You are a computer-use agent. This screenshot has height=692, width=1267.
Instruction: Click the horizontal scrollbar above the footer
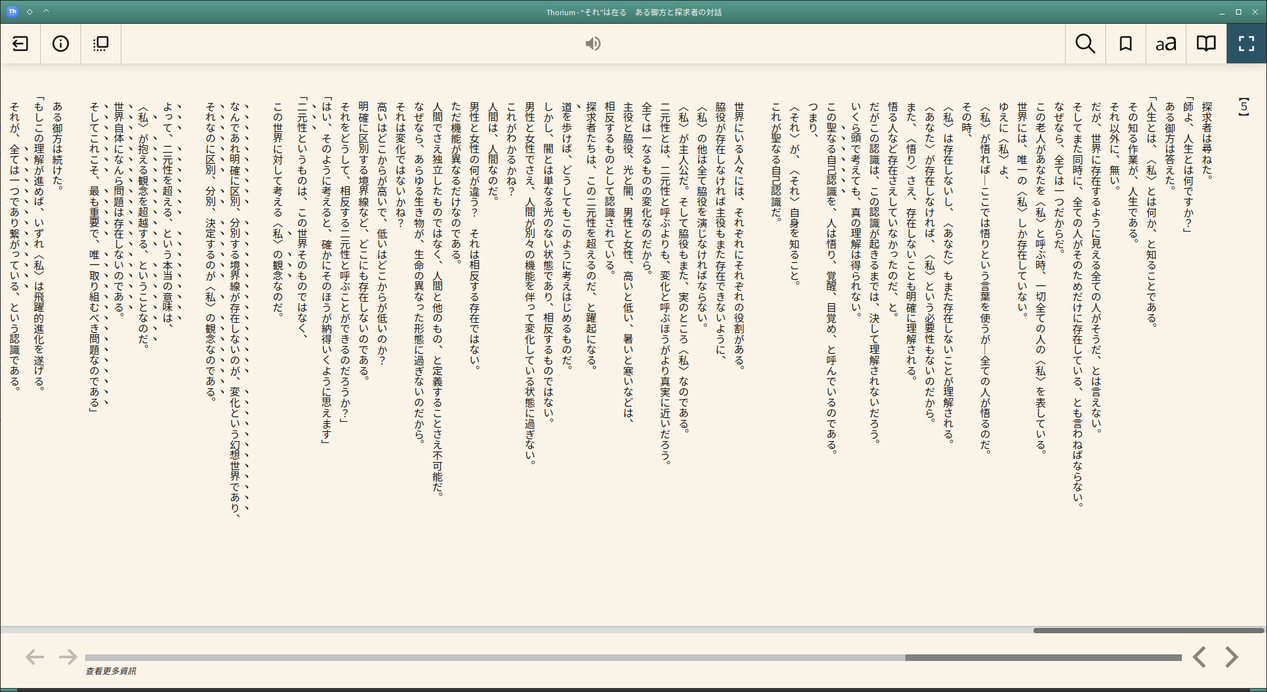[x=1148, y=630]
